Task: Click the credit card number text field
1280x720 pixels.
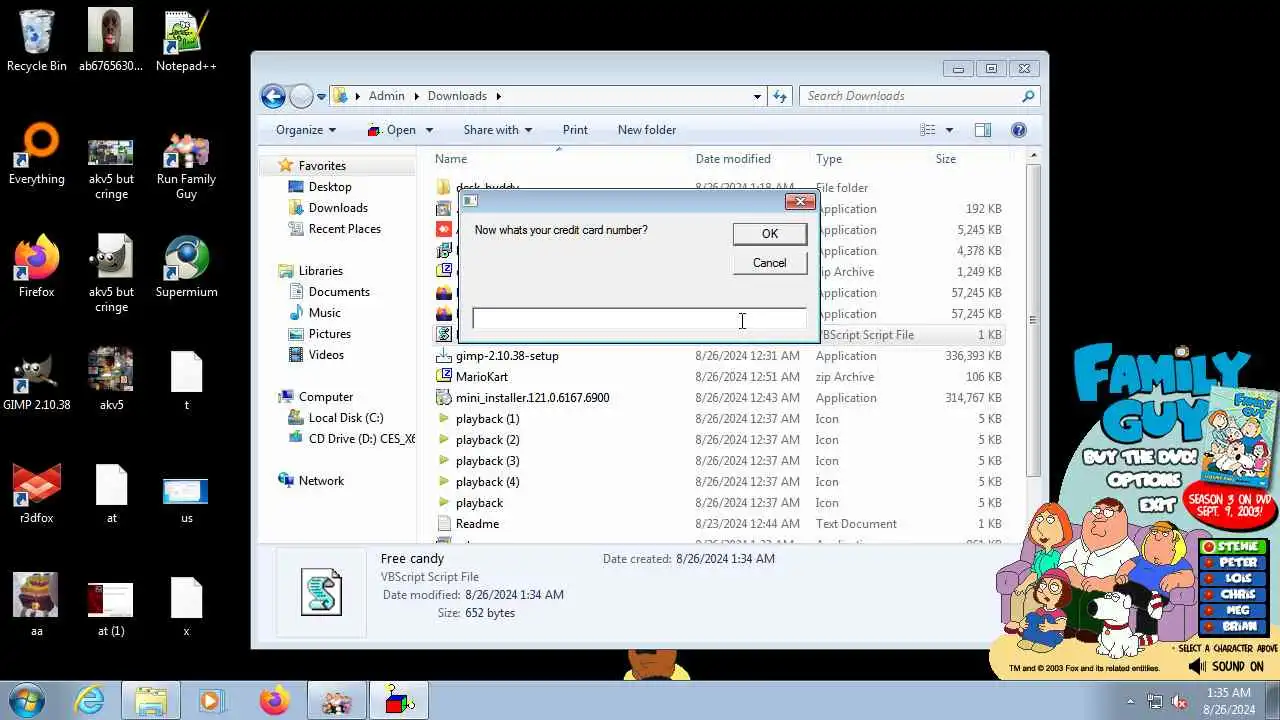Action: tap(639, 319)
